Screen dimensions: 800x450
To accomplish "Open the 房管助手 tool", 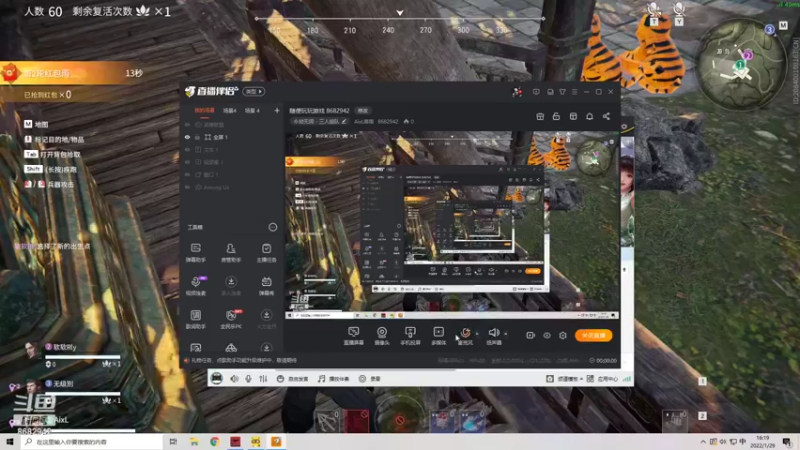I will [231, 253].
